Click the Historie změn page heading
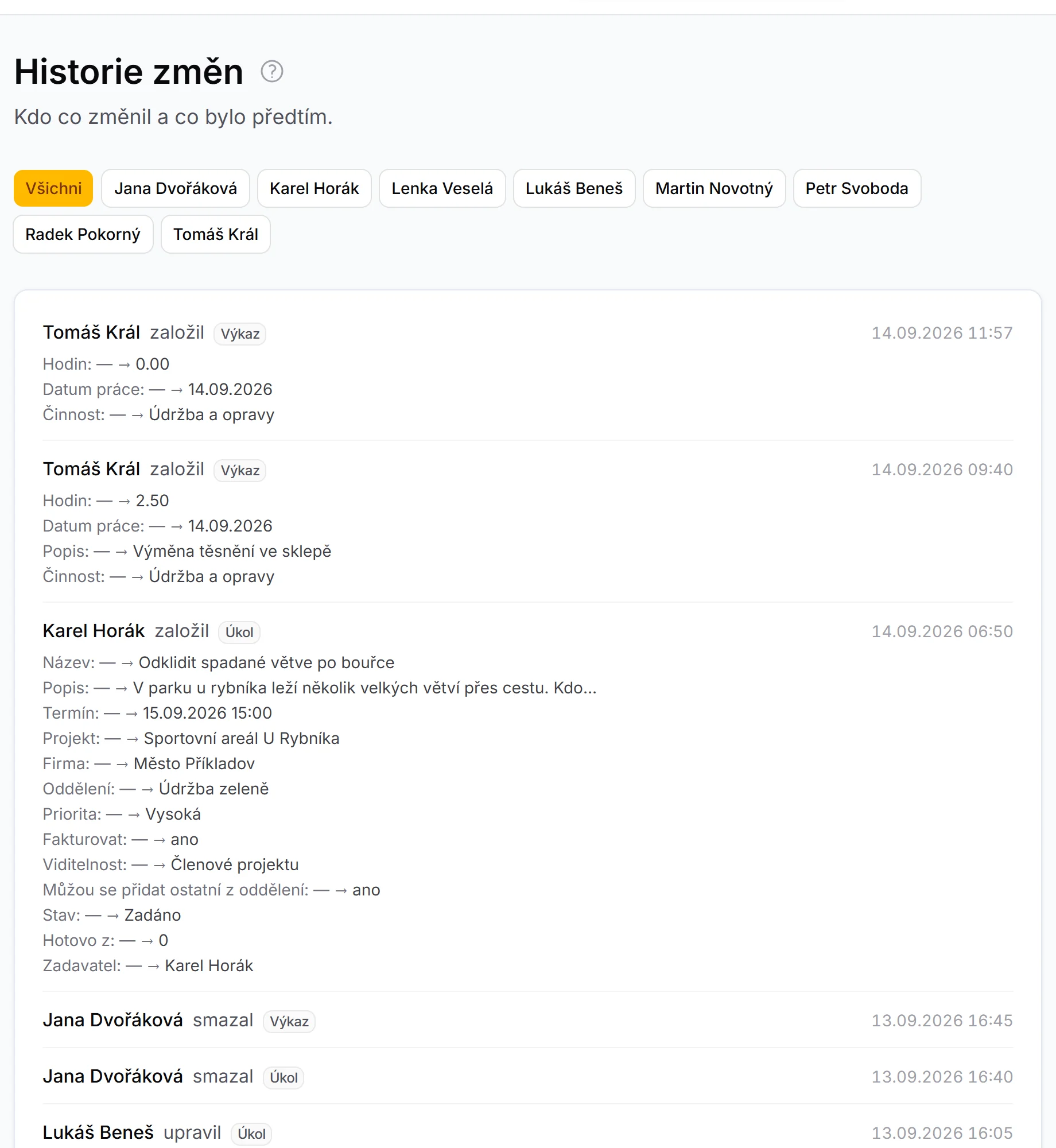Image resolution: width=1056 pixels, height=1148 pixels. click(129, 72)
